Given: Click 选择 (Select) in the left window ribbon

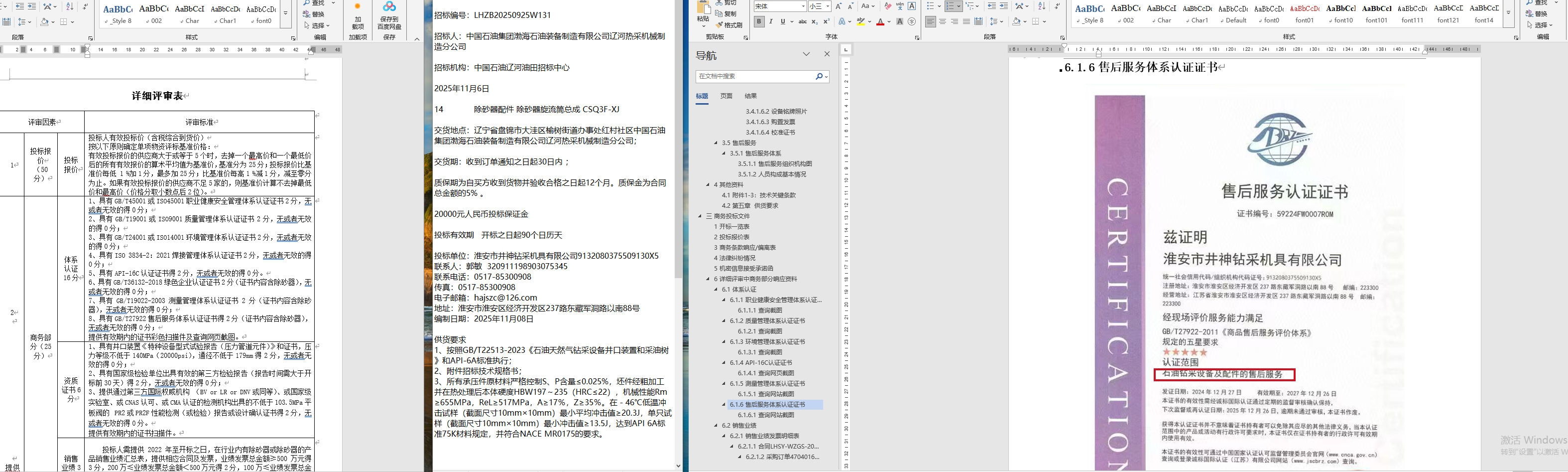Looking at the screenshot, I should click(317, 25).
